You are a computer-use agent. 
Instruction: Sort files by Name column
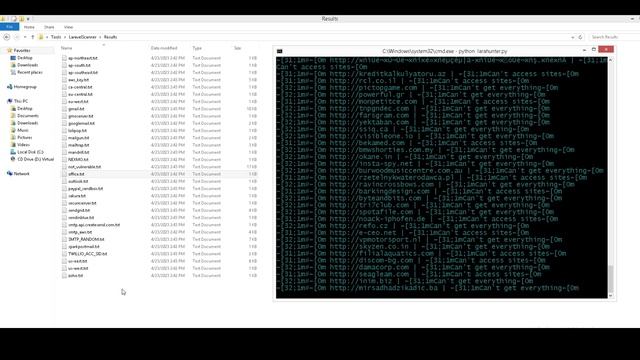67,48
